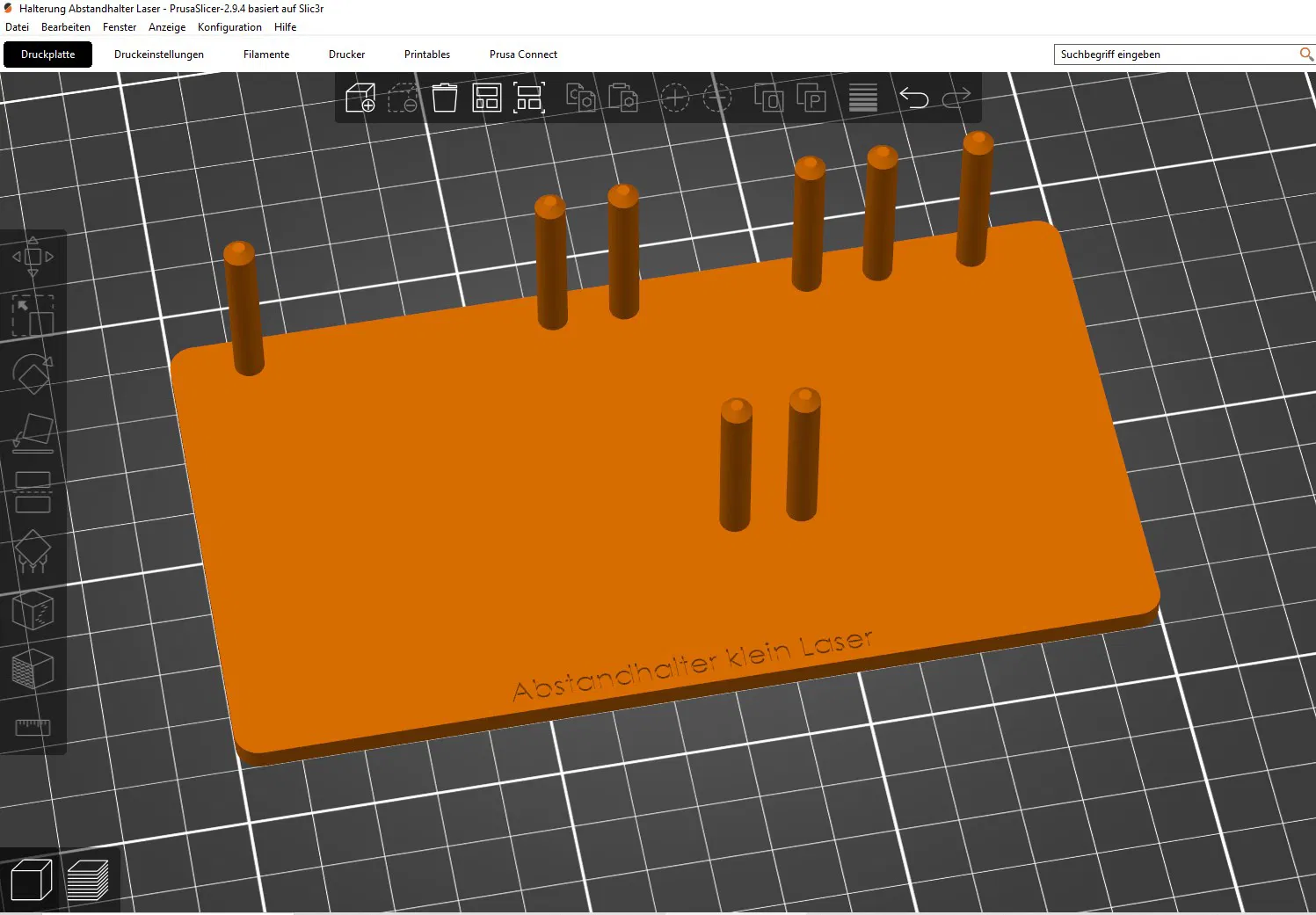Click the Suchbegriff eingeben search field
Image resolution: width=1316 pixels, height=915 pixels.
(1174, 54)
